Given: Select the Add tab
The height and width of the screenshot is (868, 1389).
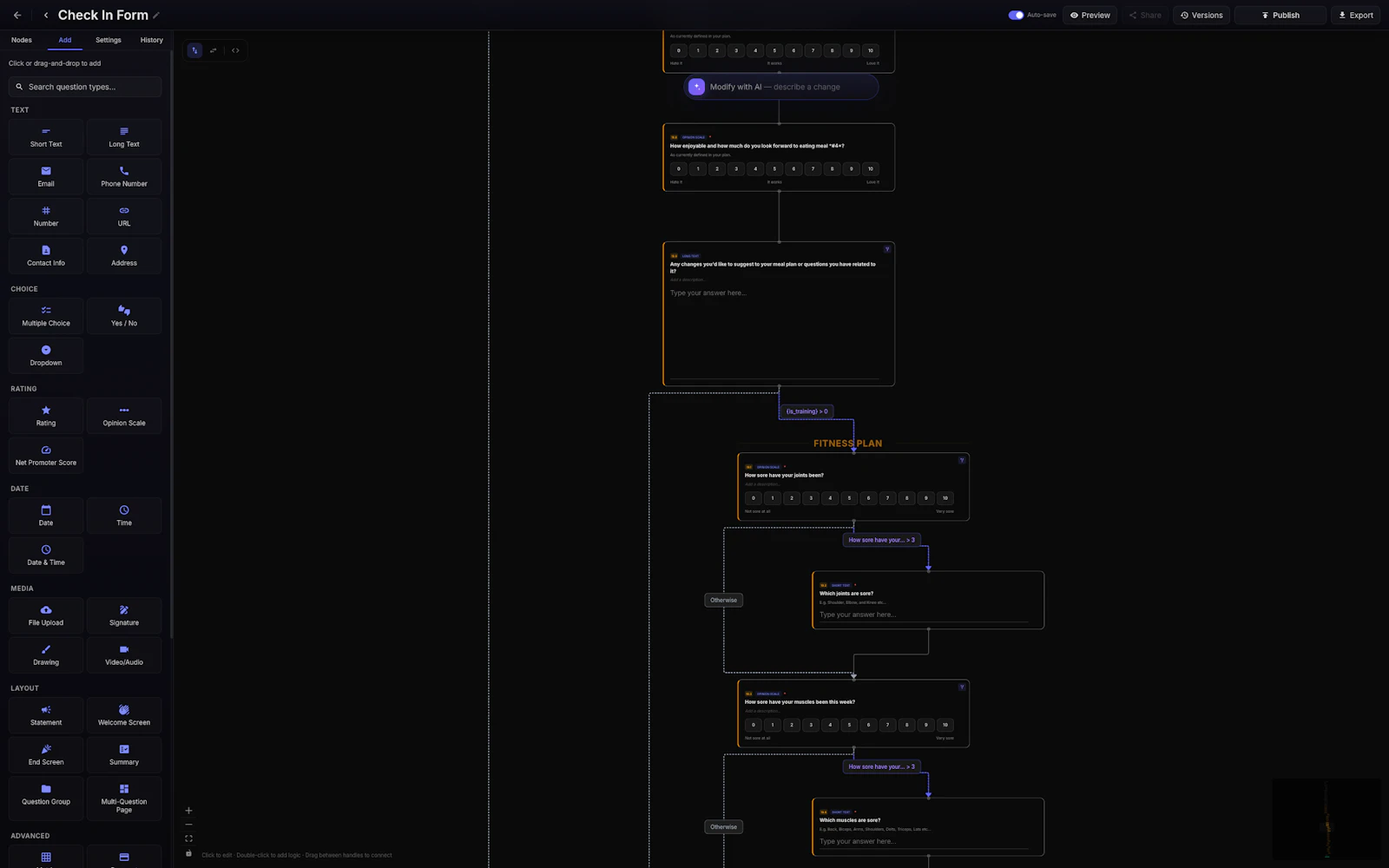Looking at the screenshot, I should (65, 40).
